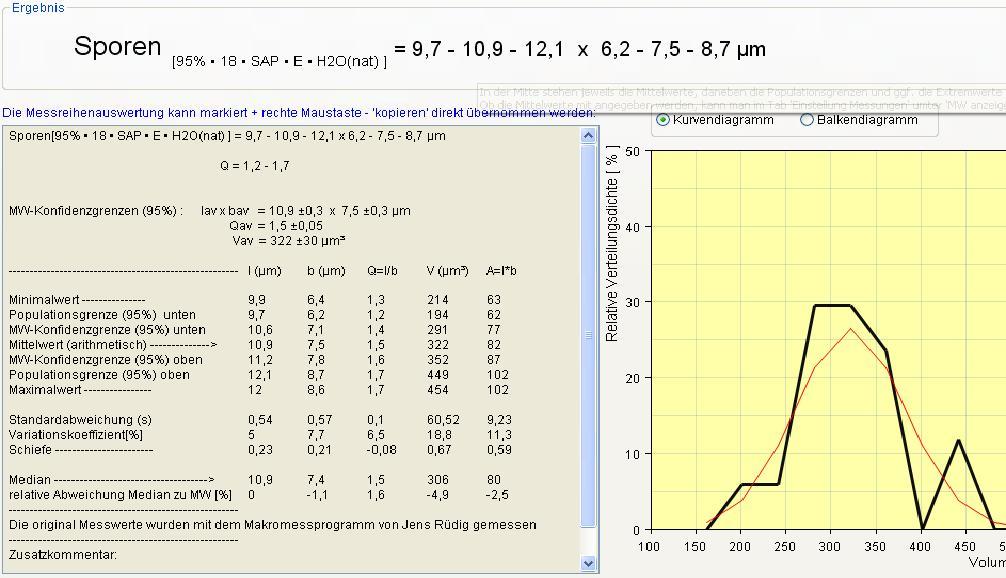Click the results scrollbar up arrow
This screenshot has height=578, width=1006.
coord(589,136)
